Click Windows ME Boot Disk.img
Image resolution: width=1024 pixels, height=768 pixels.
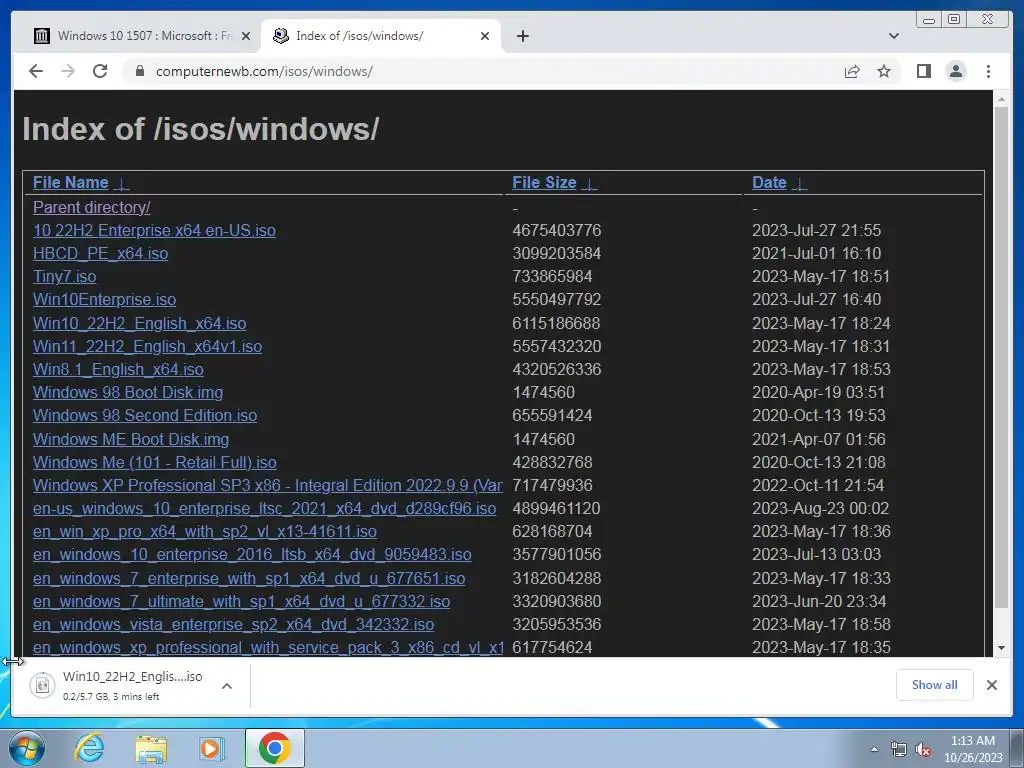click(131, 439)
